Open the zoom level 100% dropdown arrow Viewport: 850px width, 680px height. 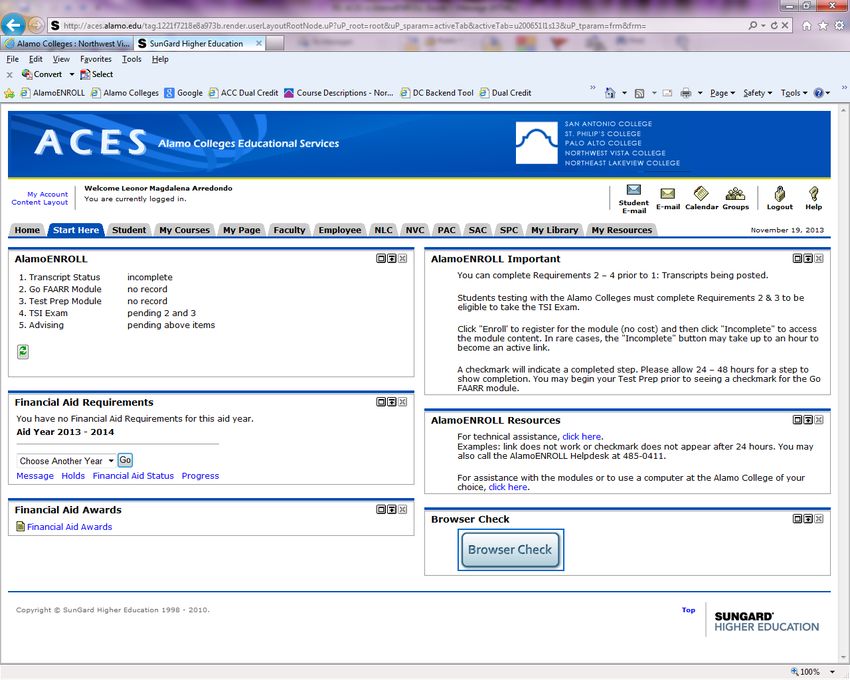[x=832, y=672]
